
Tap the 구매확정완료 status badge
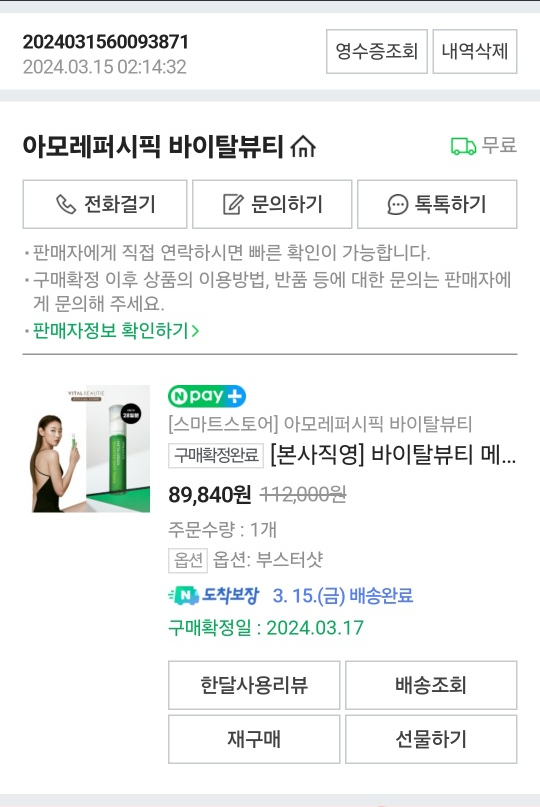coord(216,455)
